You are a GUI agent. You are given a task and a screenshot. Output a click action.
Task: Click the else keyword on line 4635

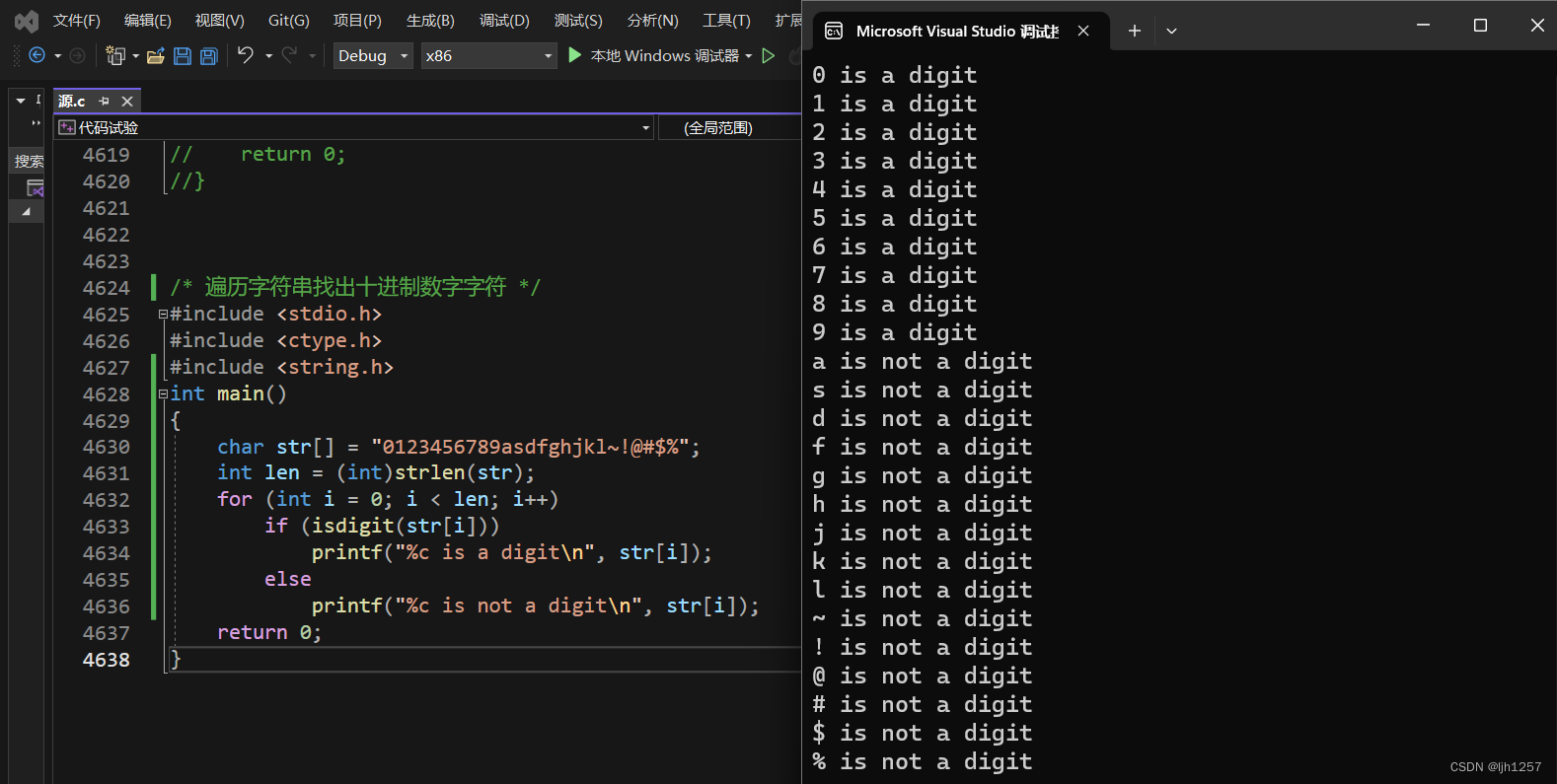288,580
